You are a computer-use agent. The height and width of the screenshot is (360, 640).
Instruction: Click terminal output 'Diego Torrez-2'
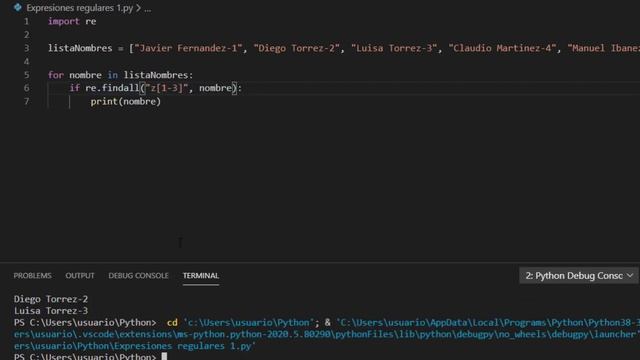pyautogui.click(x=51, y=299)
